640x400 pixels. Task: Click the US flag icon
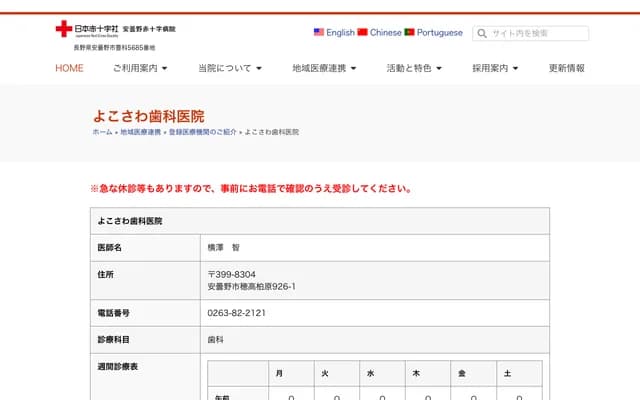point(319,32)
